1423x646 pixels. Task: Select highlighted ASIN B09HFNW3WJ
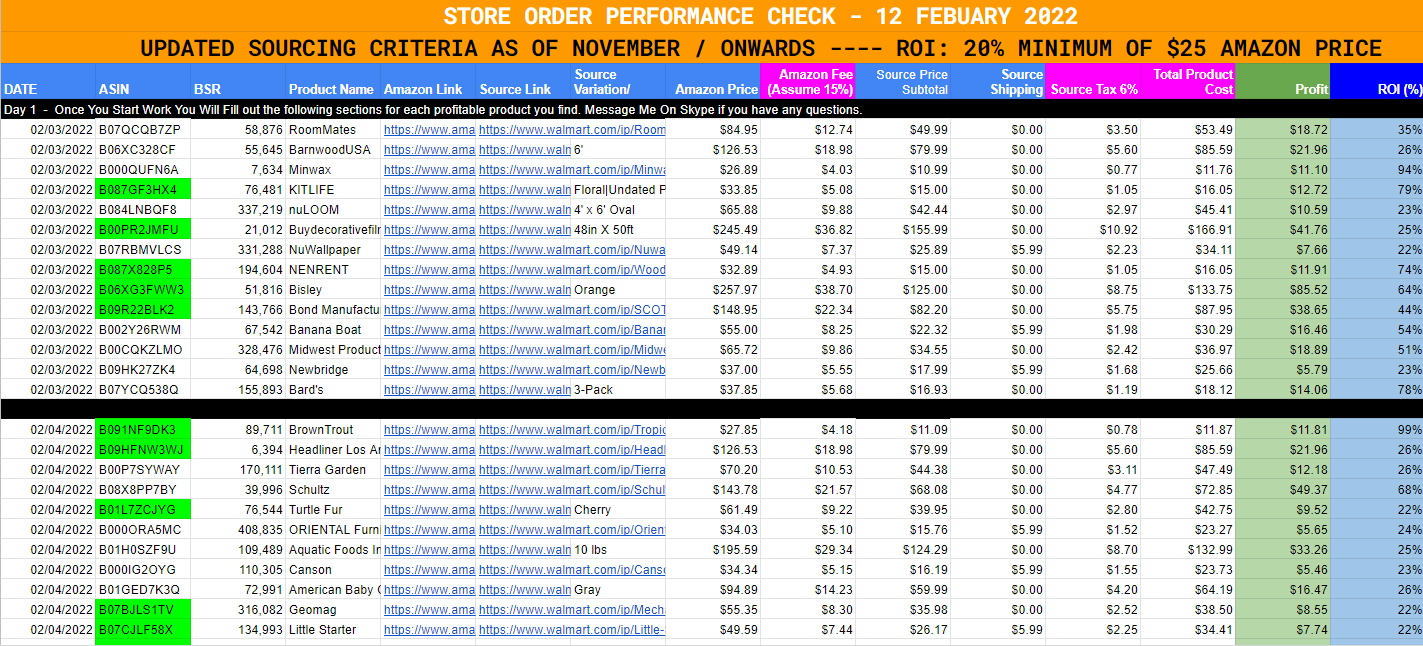coord(143,449)
